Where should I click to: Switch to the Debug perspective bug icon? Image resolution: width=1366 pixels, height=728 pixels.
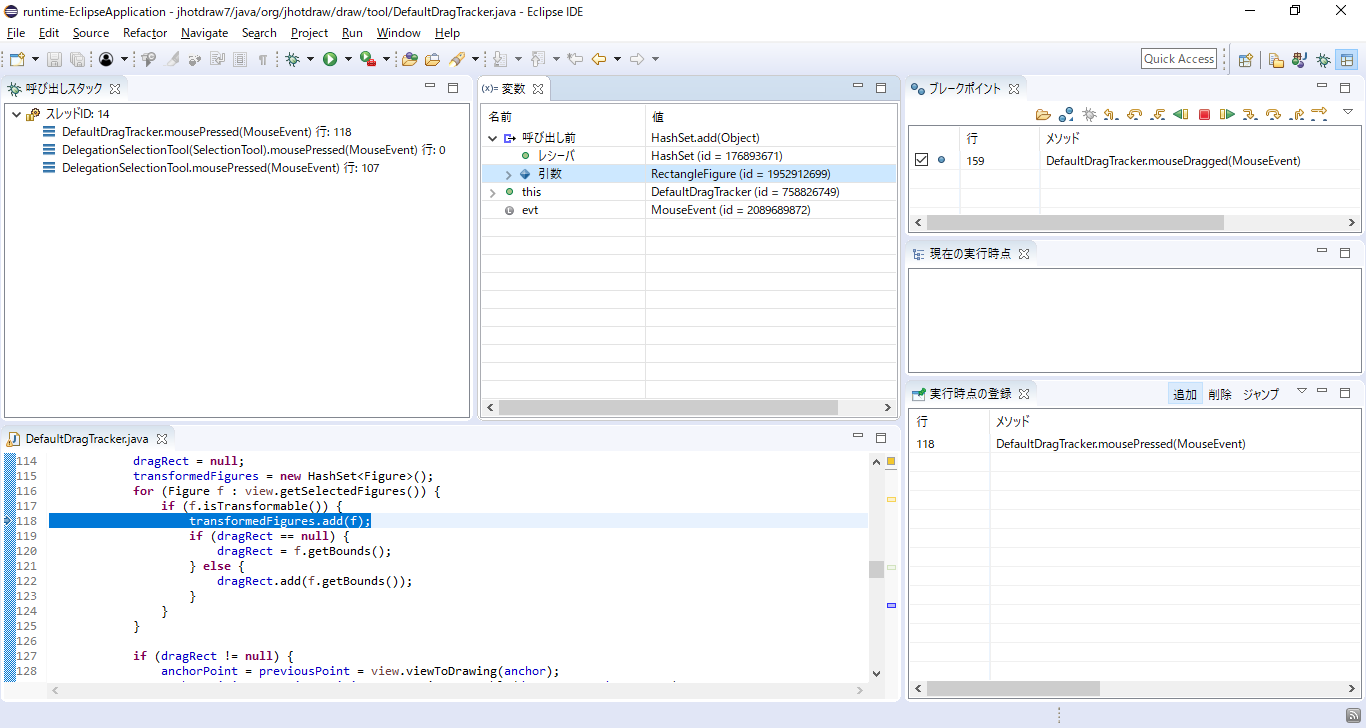(1323, 59)
